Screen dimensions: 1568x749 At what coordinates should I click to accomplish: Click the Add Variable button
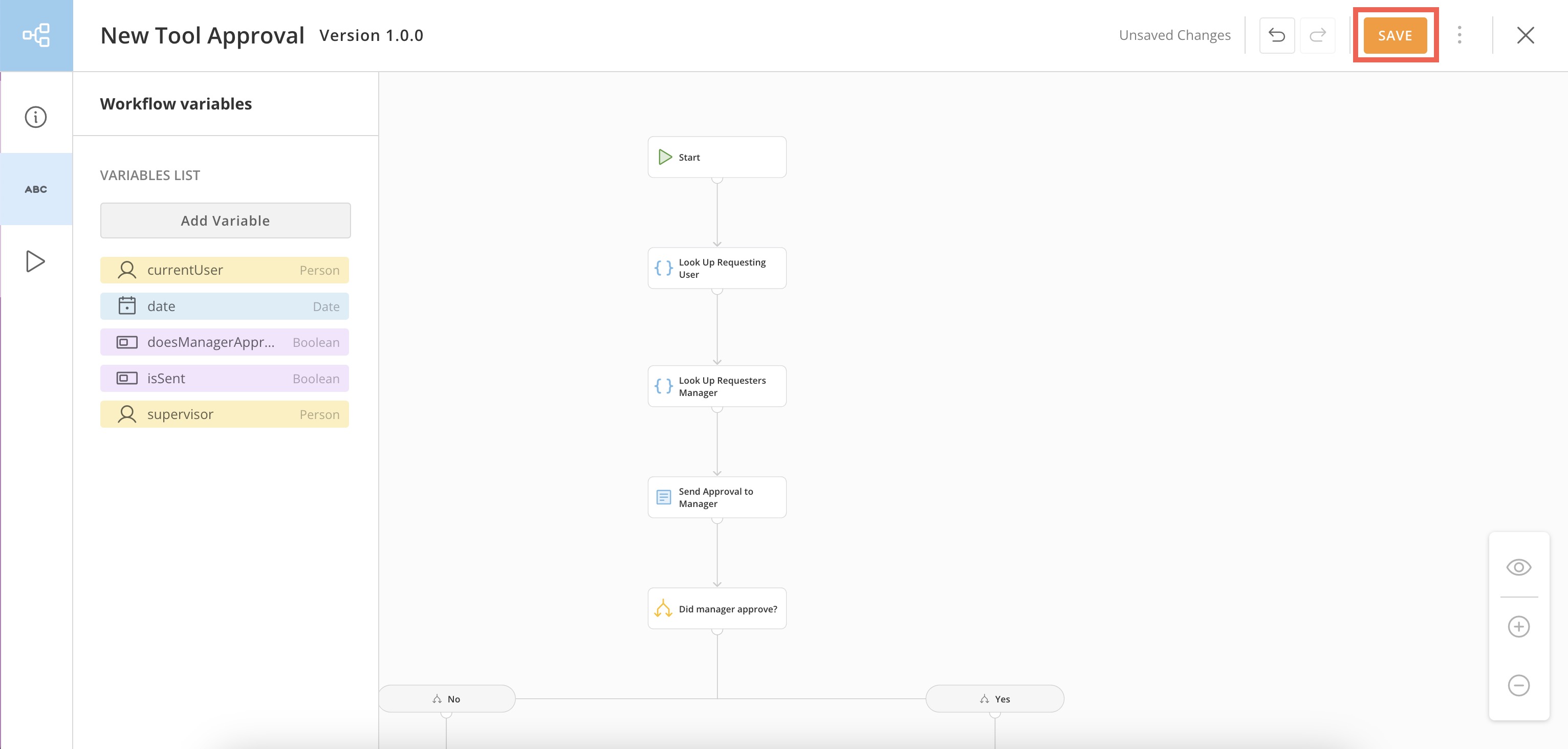tap(225, 221)
